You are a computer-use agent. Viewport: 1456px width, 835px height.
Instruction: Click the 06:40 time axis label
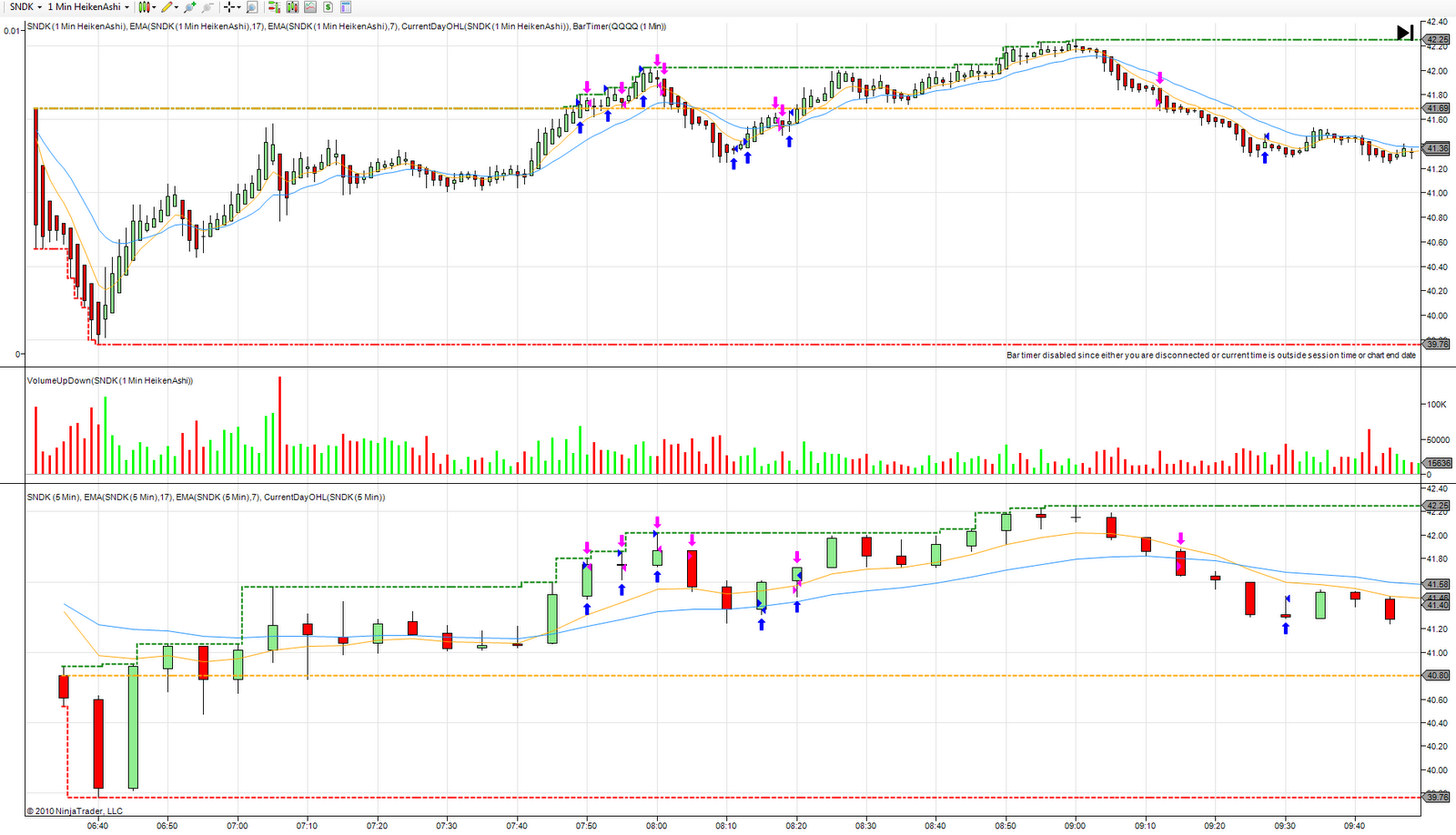pyautogui.click(x=97, y=826)
